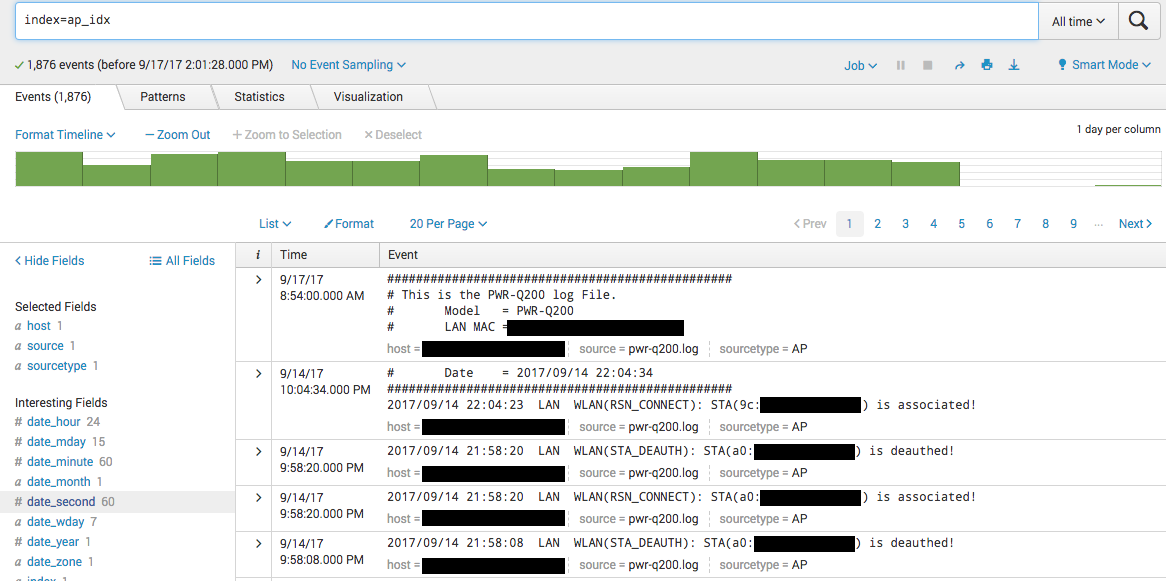Open event Format options via pencil icon
1166x581 pixels.
348,223
